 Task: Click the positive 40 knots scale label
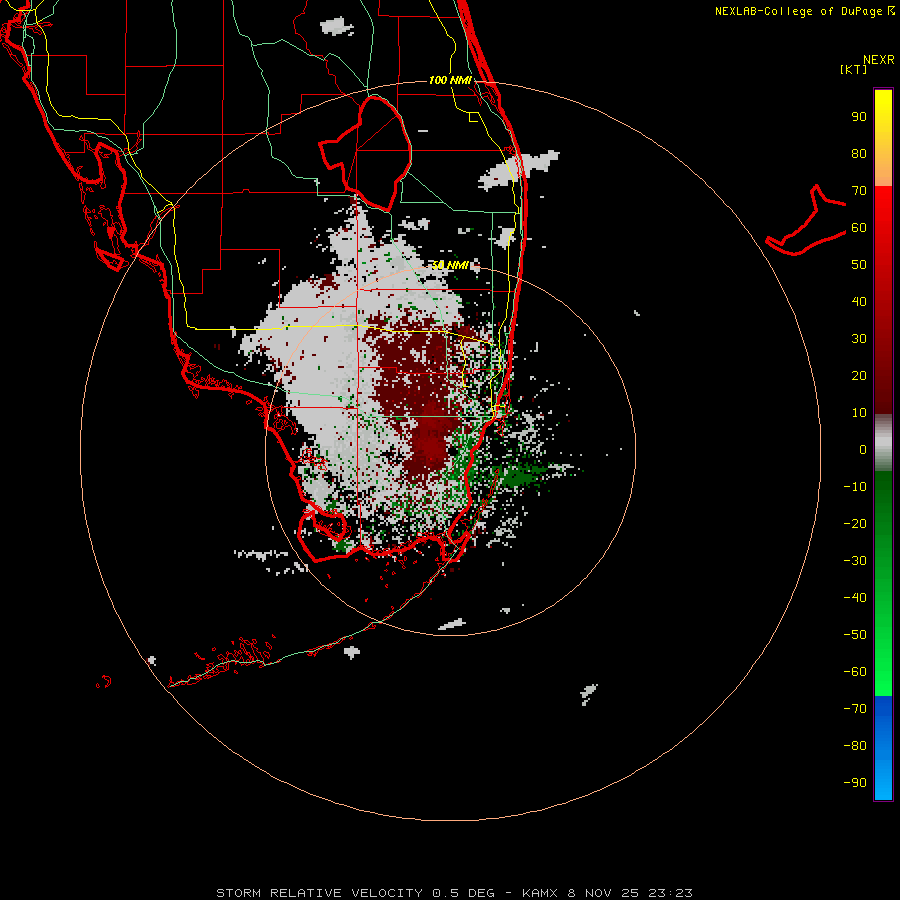859,301
